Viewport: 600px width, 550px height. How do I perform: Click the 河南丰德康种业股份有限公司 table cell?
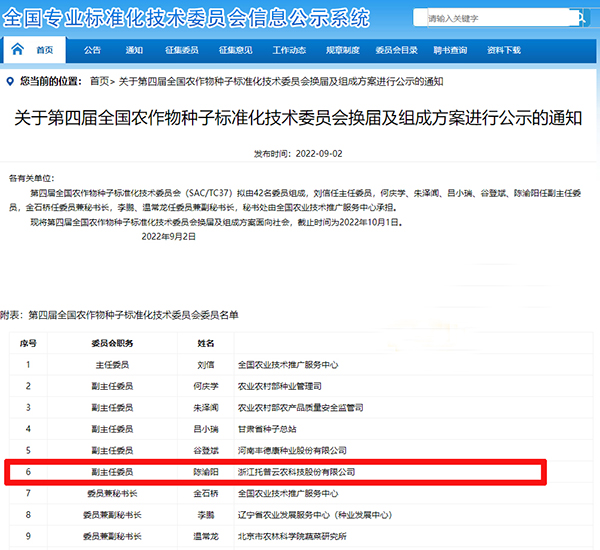click(292, 450)
